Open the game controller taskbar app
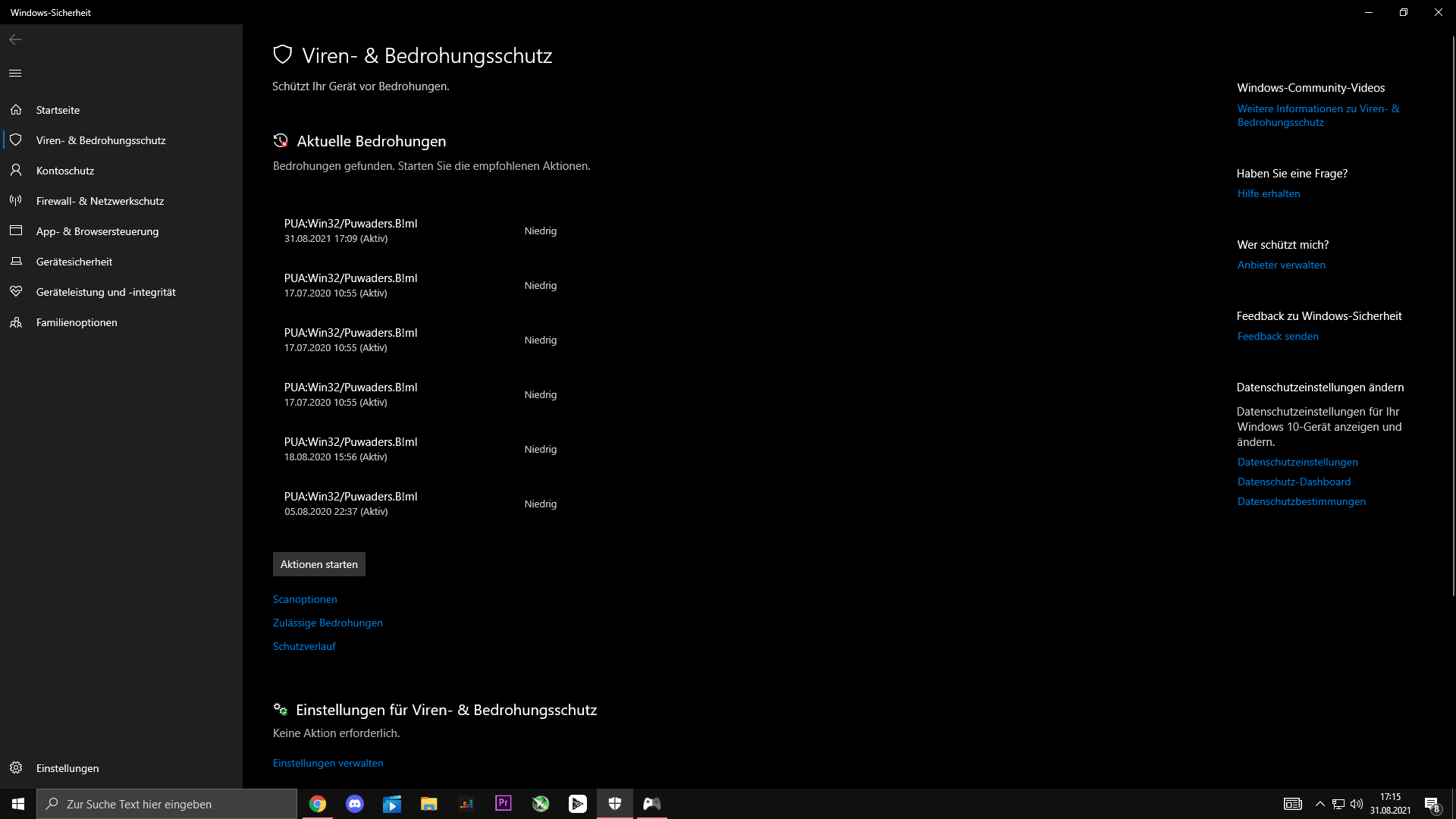The height and width of the screenshot is (819, 1456). [x=652, y=804]
